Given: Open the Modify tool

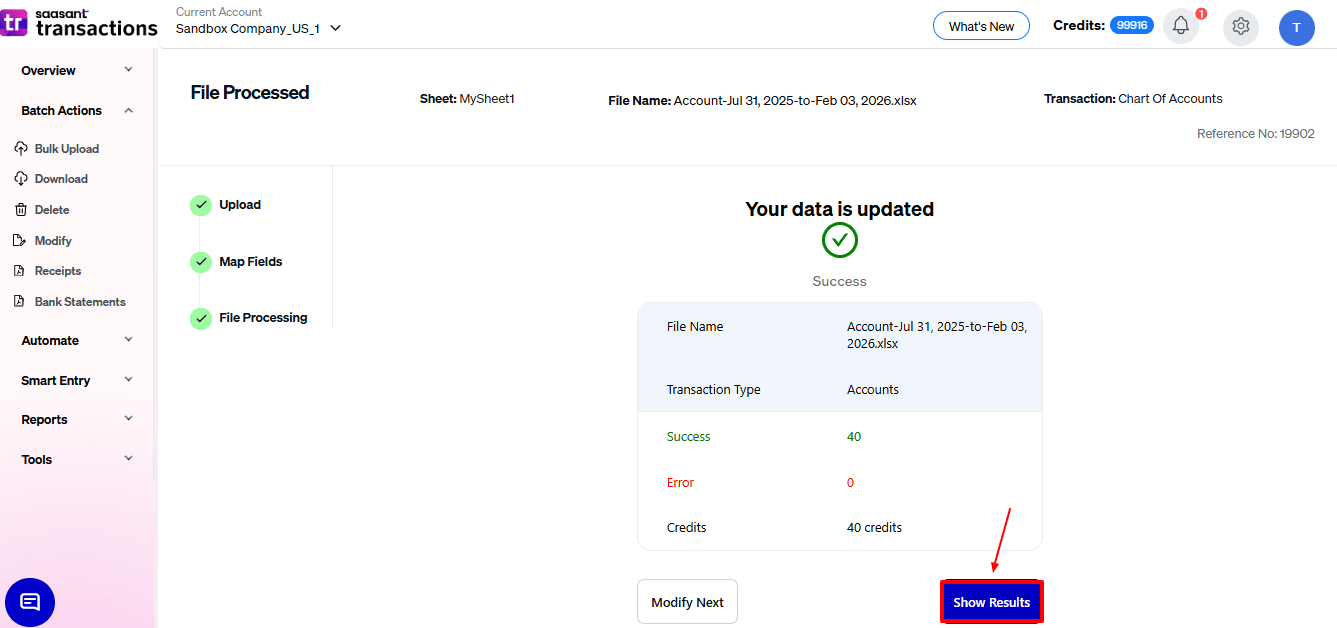Looking at the screenshot, I should [53, 240].
